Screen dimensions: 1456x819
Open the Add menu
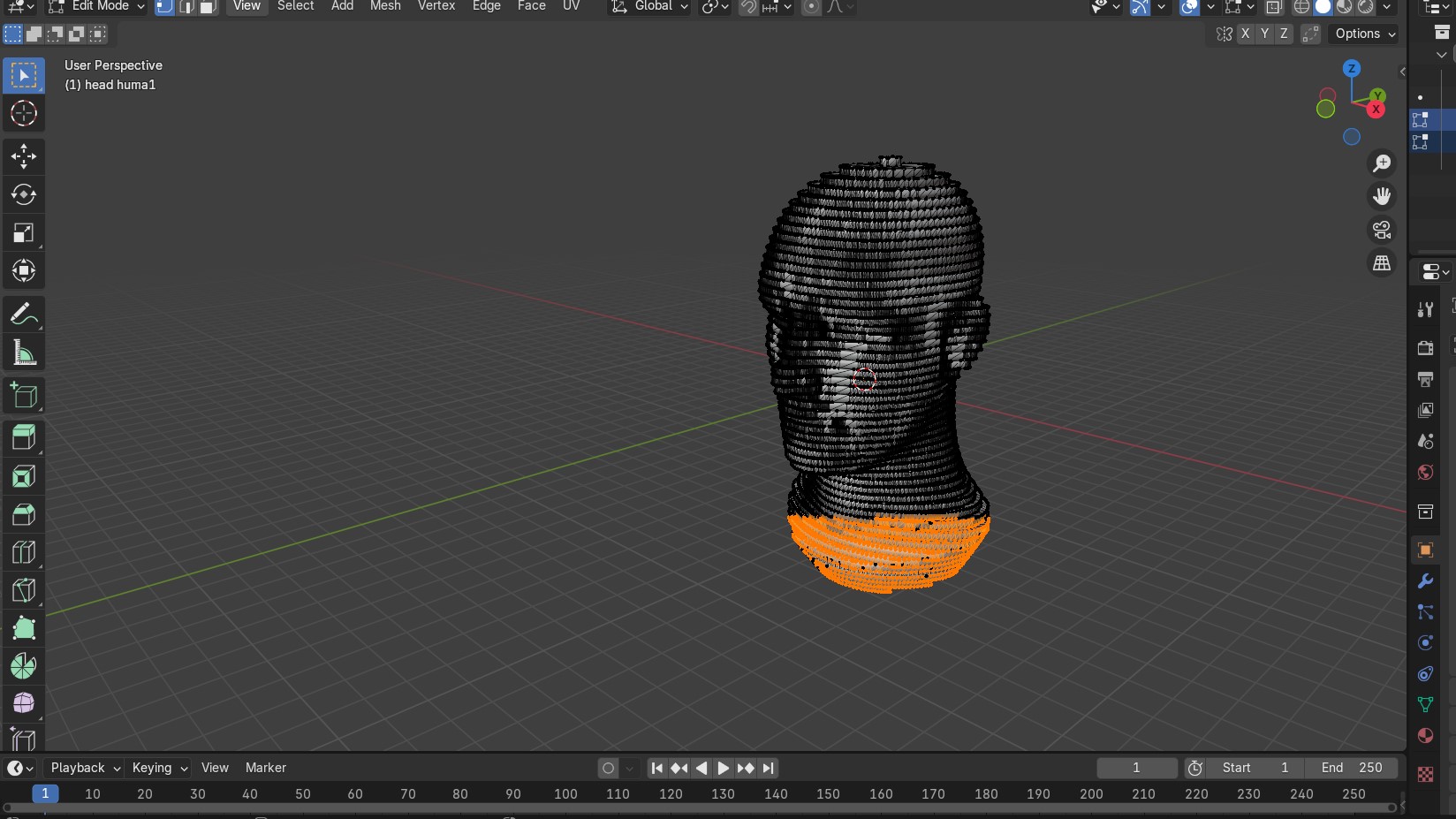(x=342, y=6)
